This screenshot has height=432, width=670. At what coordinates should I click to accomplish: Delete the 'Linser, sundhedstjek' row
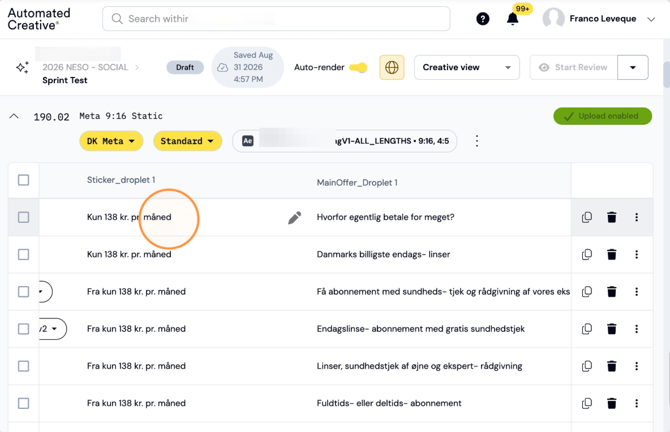pyautogui.click(x=612, y=366)
